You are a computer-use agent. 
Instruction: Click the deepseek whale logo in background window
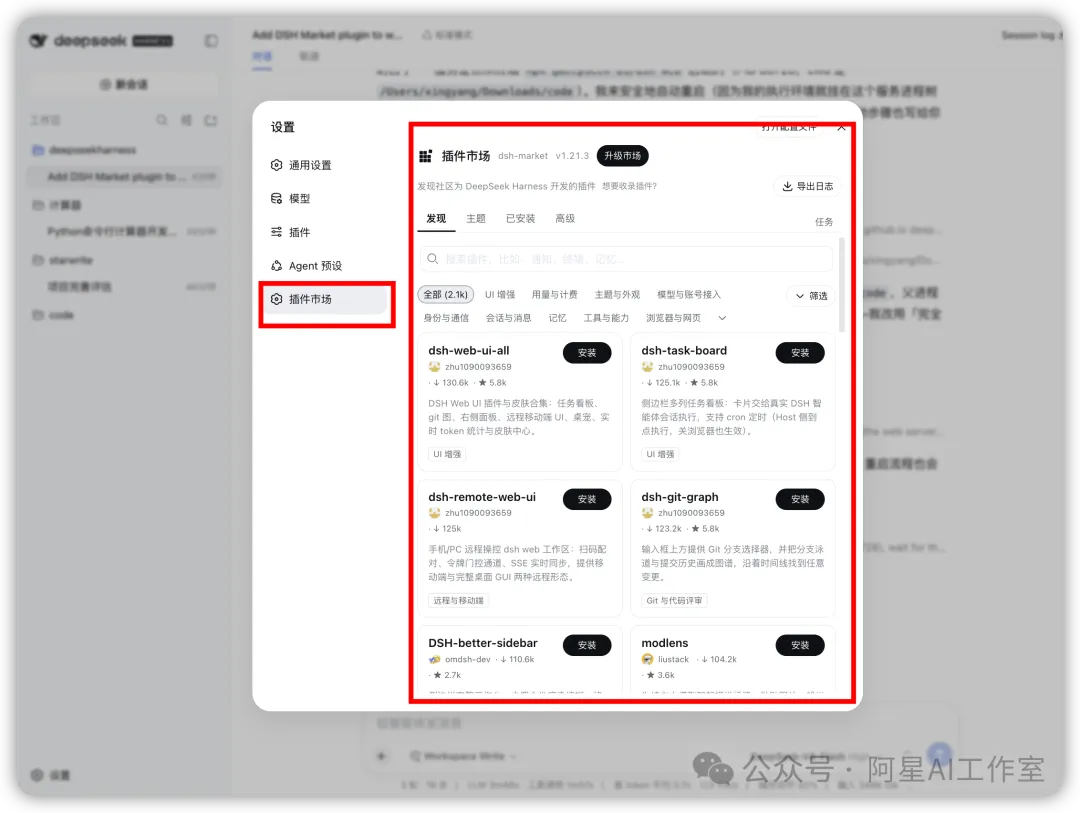[39, 41]
